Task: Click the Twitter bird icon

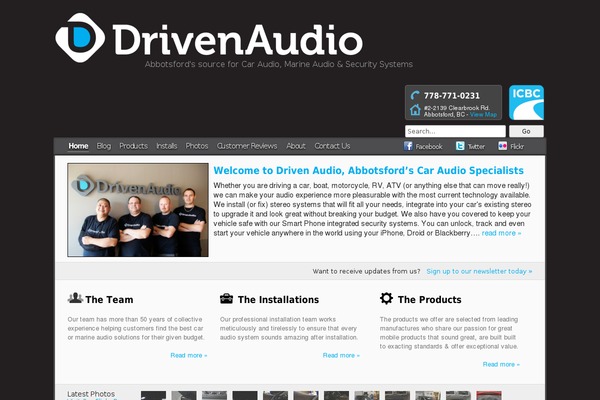Action: pyautogui.click(x=460, y=146)
